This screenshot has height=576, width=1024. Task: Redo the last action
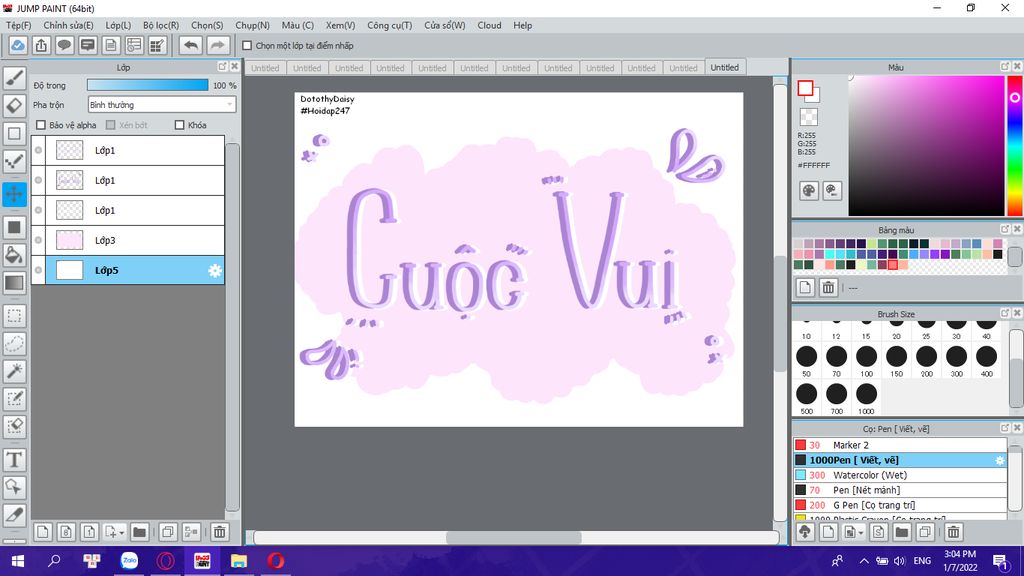[x=218, y=45]
